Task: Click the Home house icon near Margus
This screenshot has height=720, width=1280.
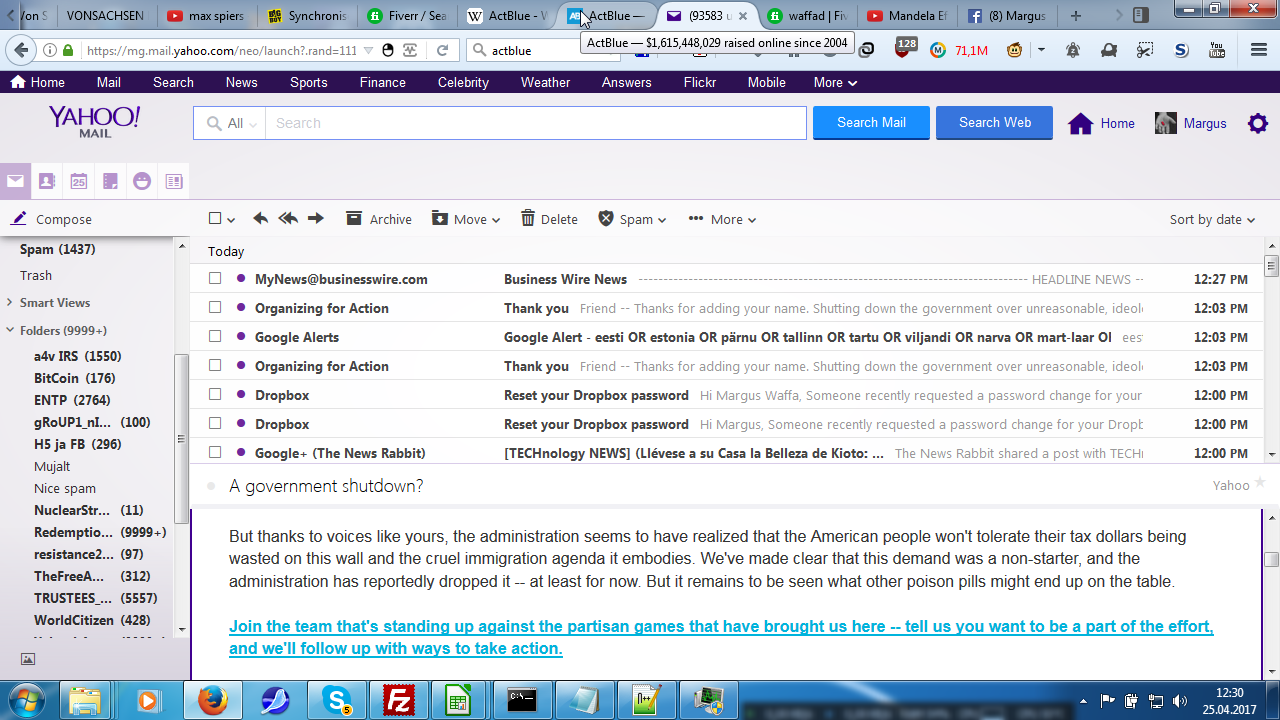Action: pos(1080,123)
